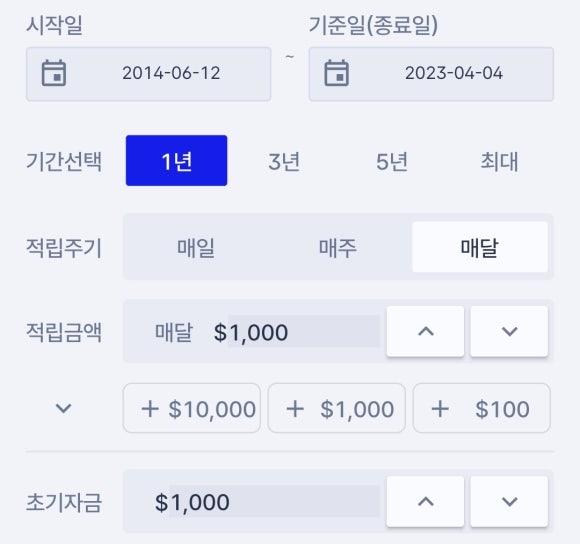The height and width of the screenshot is (544, 580).
Task: Add $10,000 to deposit amount
Action: point(192,408)
